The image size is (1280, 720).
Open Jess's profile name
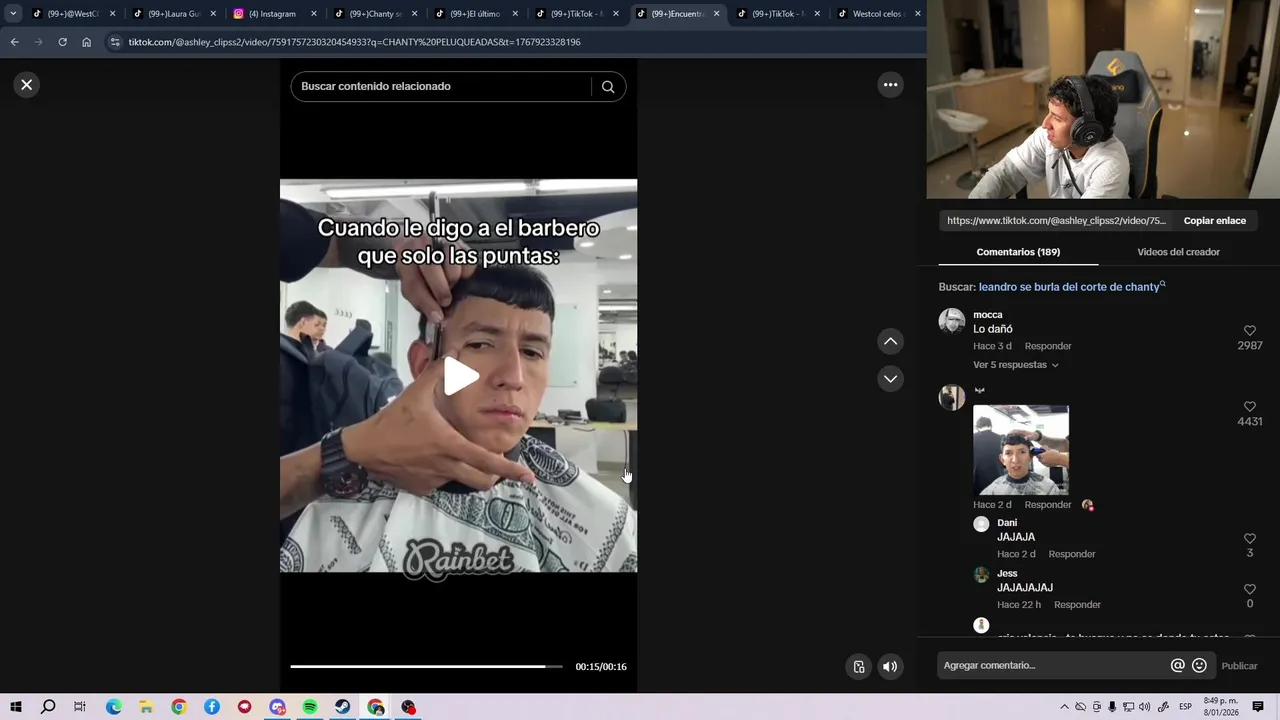click(1007, 574)
